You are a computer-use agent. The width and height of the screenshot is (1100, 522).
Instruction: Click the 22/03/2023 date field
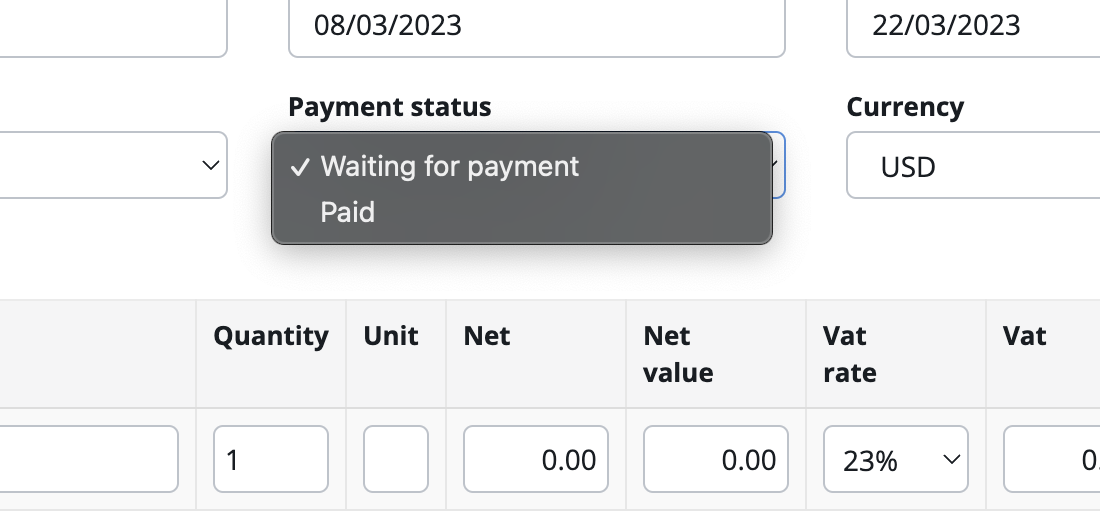(x=972, y=26)
